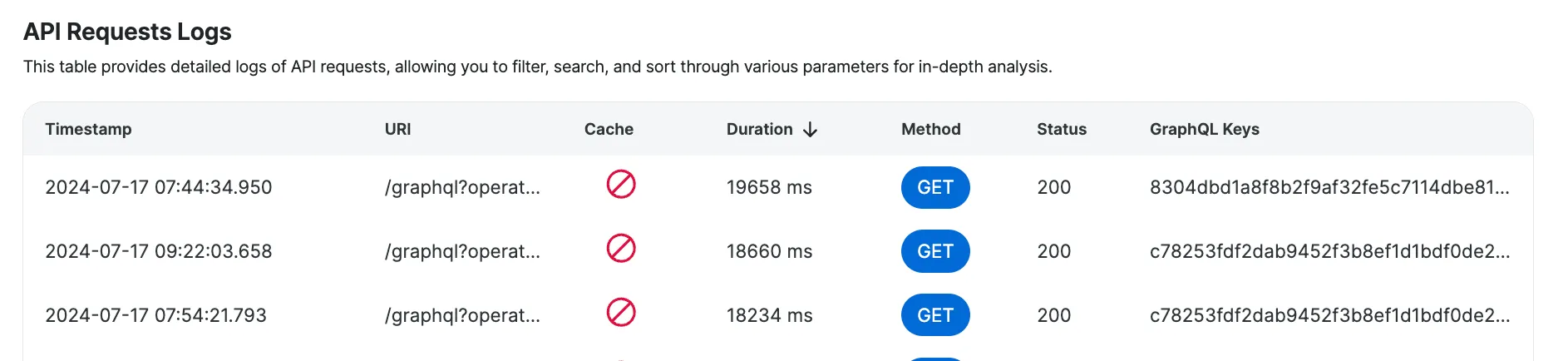1568x361 pixels.
Task: Sort by the URI column header
Action: click(x=397, y=130)
